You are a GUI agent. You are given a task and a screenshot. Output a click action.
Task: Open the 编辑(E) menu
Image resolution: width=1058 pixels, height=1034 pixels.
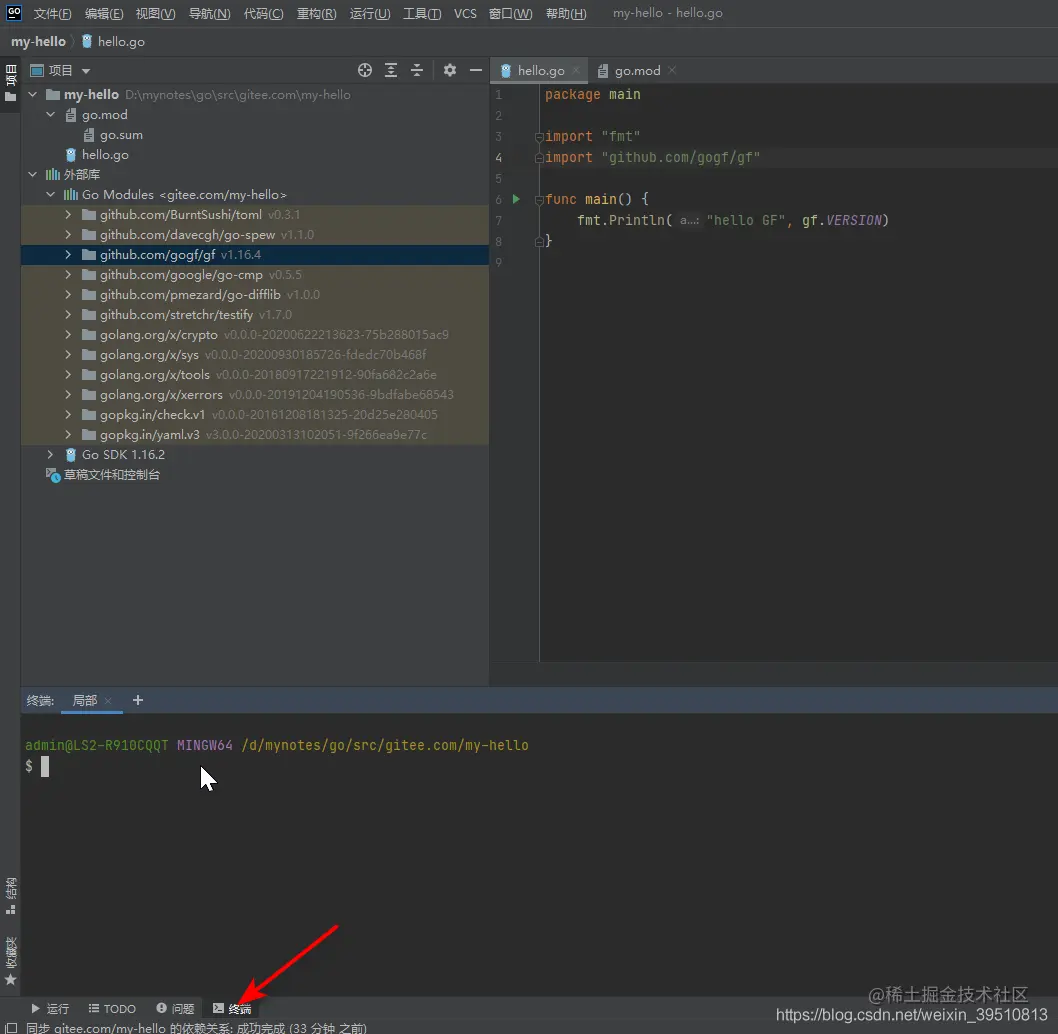[x=104, y=13]
